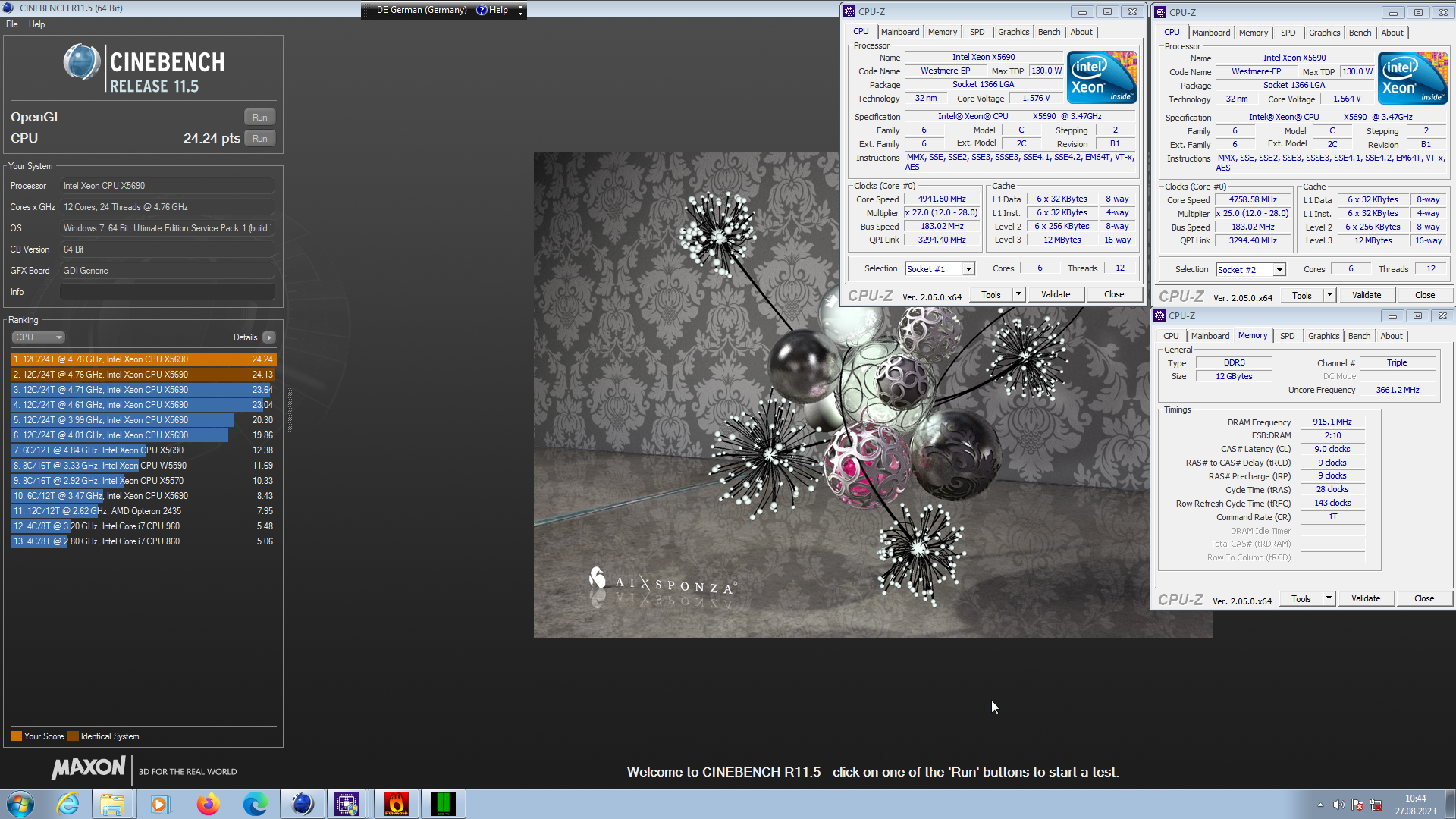Screen dimensions: 1456x819
Task: Expand Tools arrow in Memory CPU-Z window
Action: (1329, 598)
